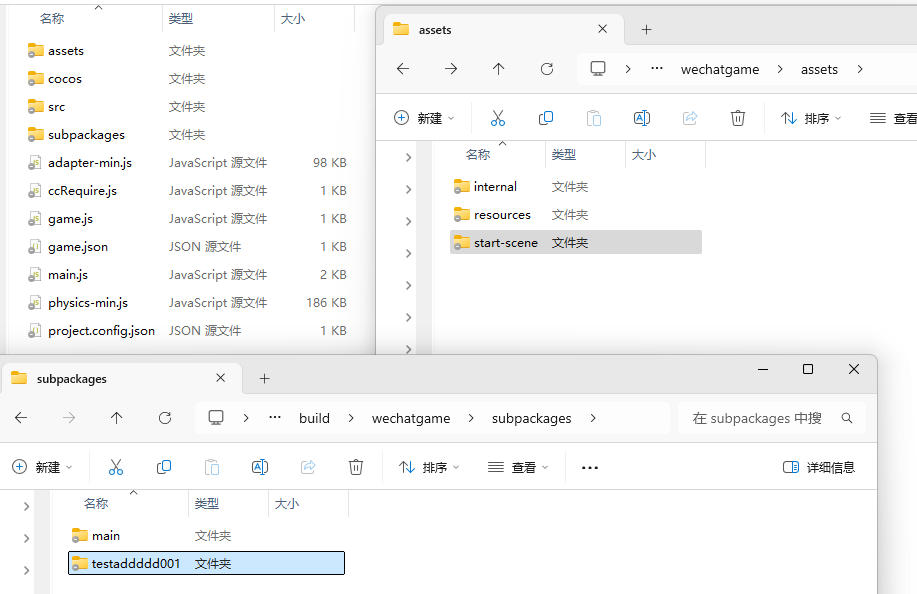Image resolution: width=917 pixels, height=594 pixels.
Task: Select the resources folder in assets window
Action: coord(575,215)
